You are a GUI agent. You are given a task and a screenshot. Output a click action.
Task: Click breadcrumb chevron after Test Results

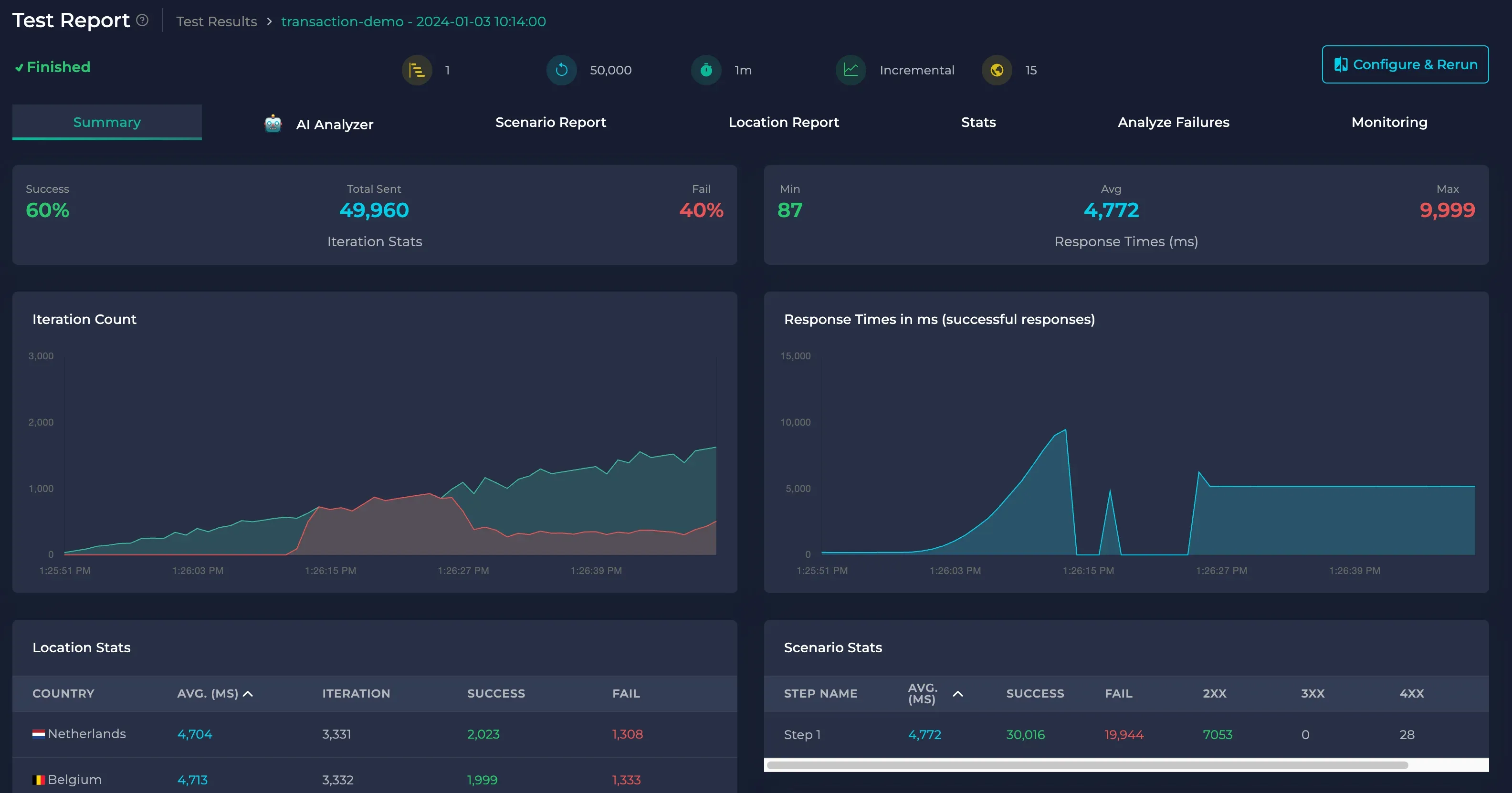point(269,22)
